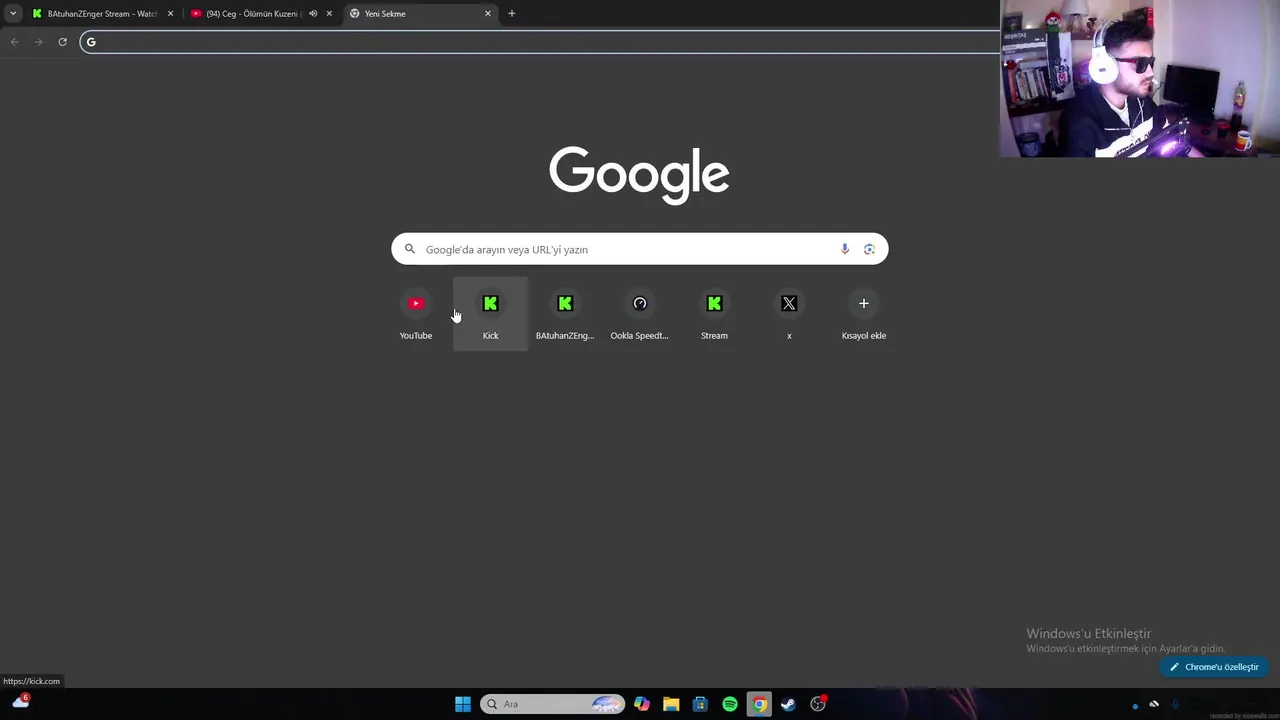Start voice search with the microphone icon
This screenshot has width=1280, height=720.
tap(845, 249)
